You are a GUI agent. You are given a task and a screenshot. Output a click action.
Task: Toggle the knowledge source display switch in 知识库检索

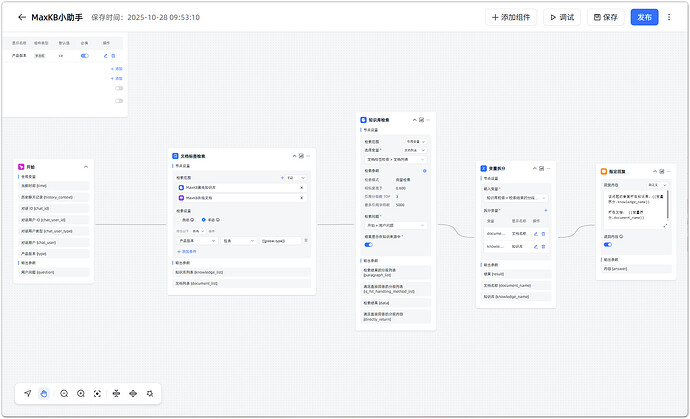[x=369, y=244]
